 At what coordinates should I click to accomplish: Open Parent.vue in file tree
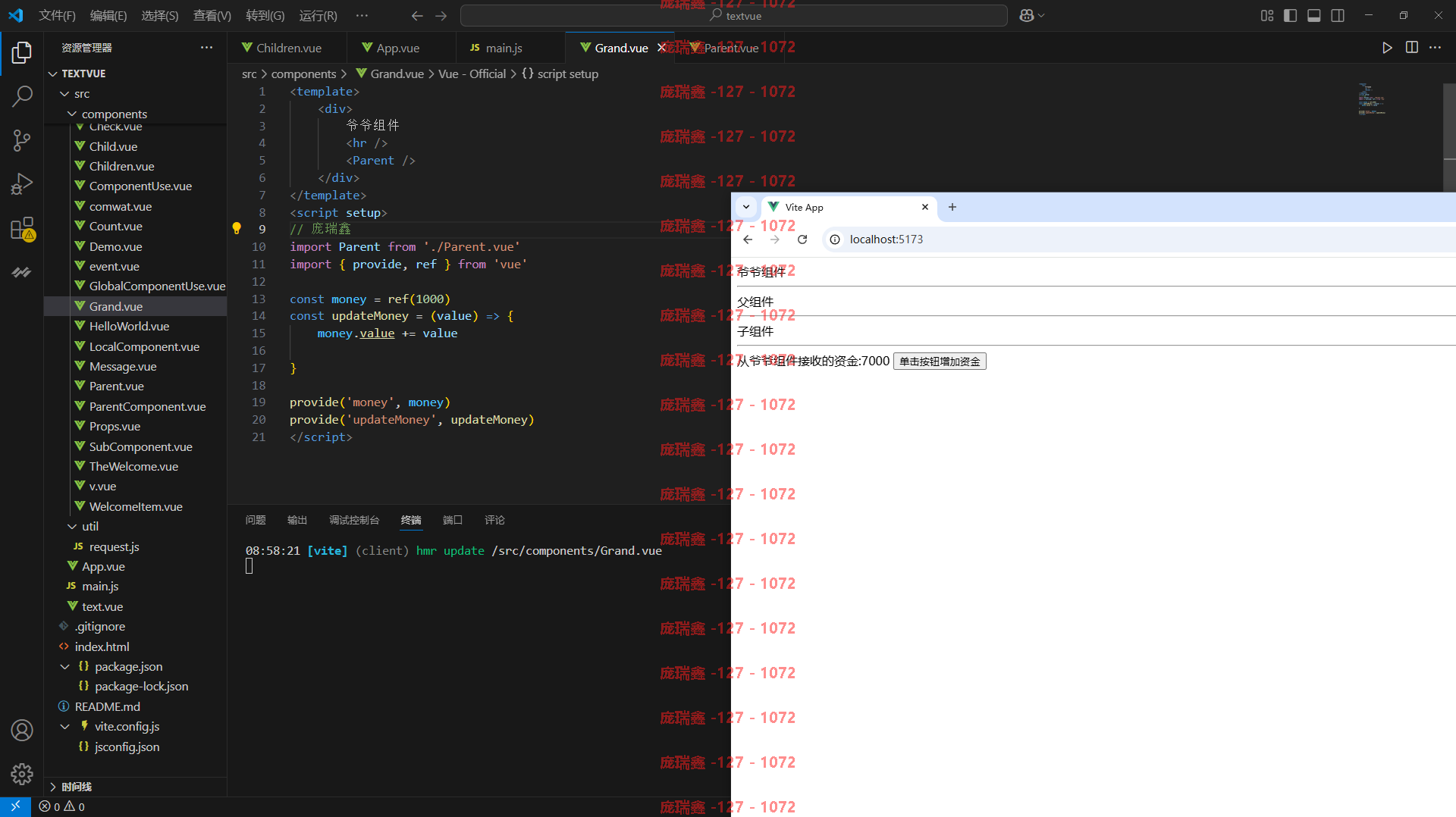135,387
